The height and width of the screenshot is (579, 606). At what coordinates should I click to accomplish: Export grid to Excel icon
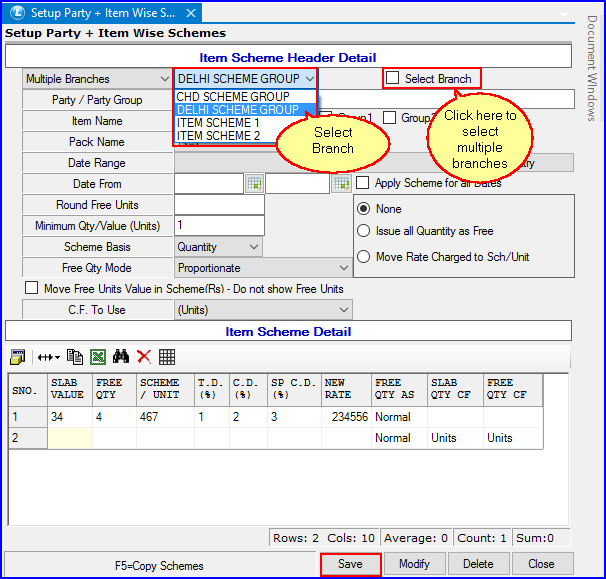98,357
